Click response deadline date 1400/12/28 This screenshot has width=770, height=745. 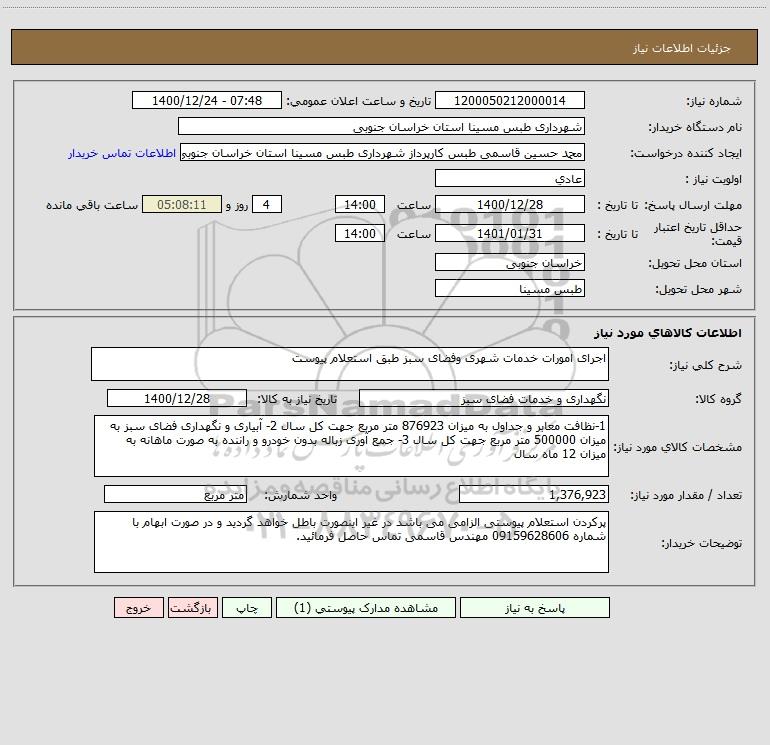click(510, 204)
